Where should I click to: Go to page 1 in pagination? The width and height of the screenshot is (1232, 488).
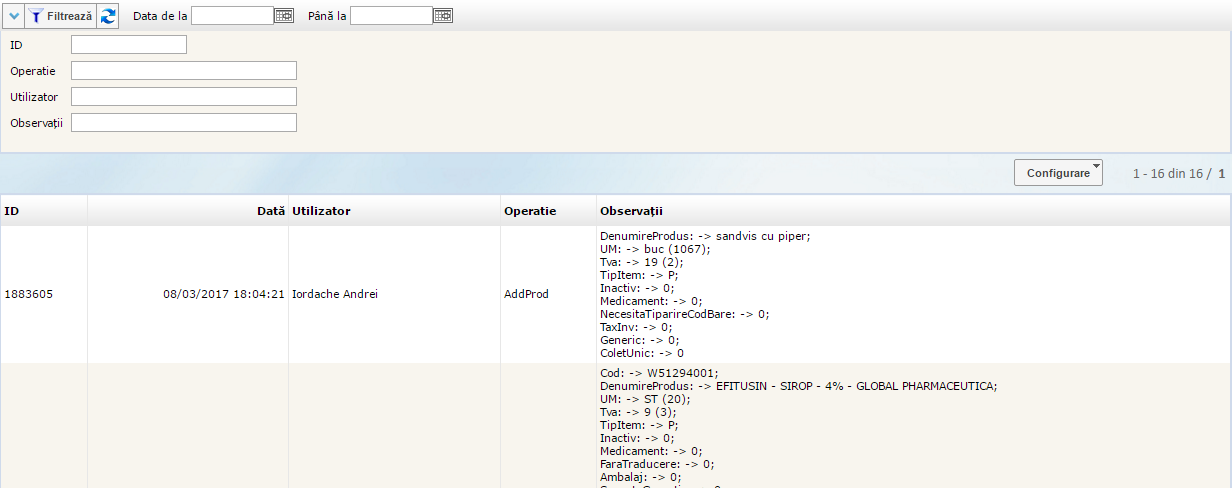pyautogui.click(x=1221, y=174)
